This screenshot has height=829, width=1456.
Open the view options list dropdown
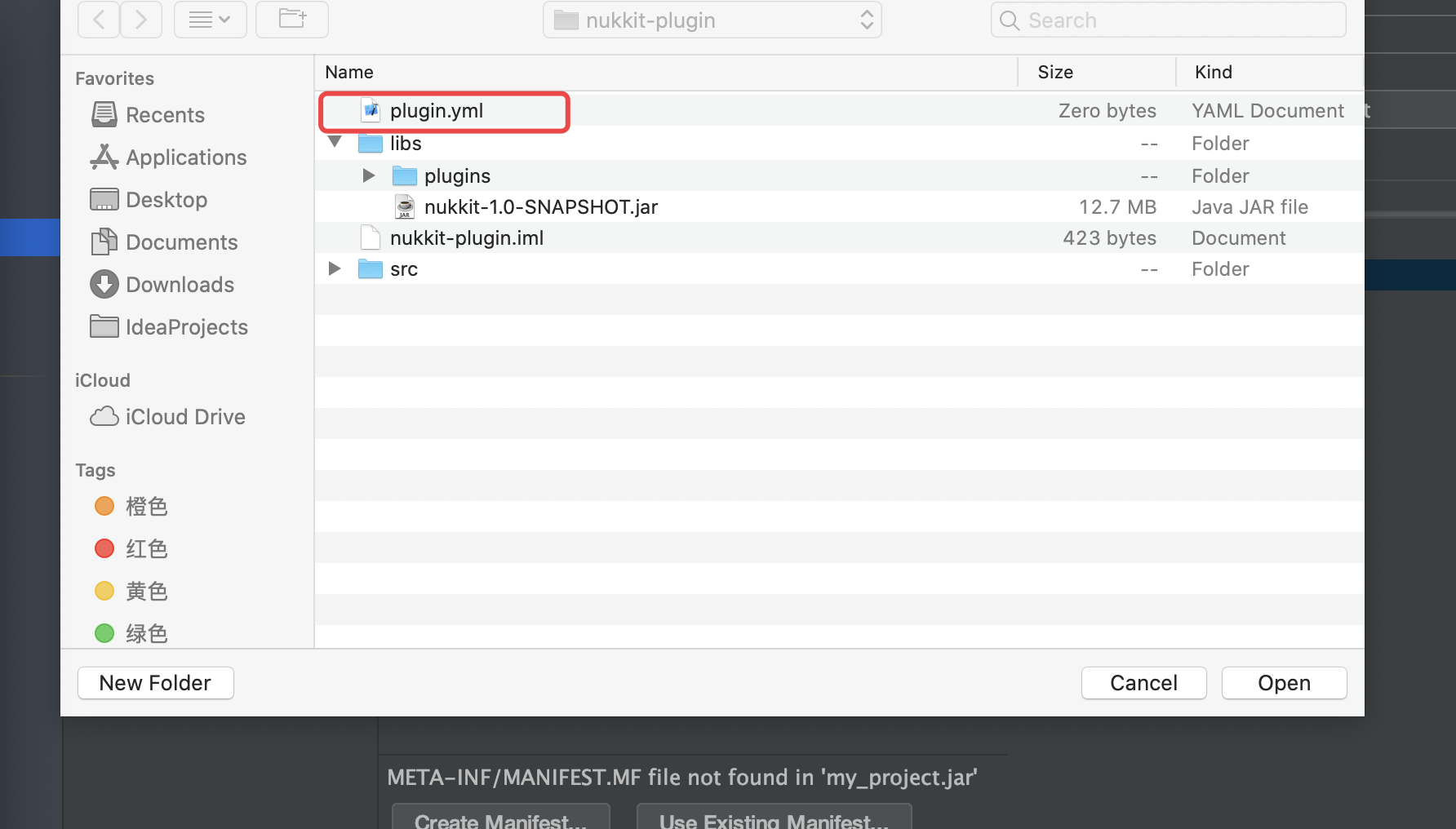(210, 20)
